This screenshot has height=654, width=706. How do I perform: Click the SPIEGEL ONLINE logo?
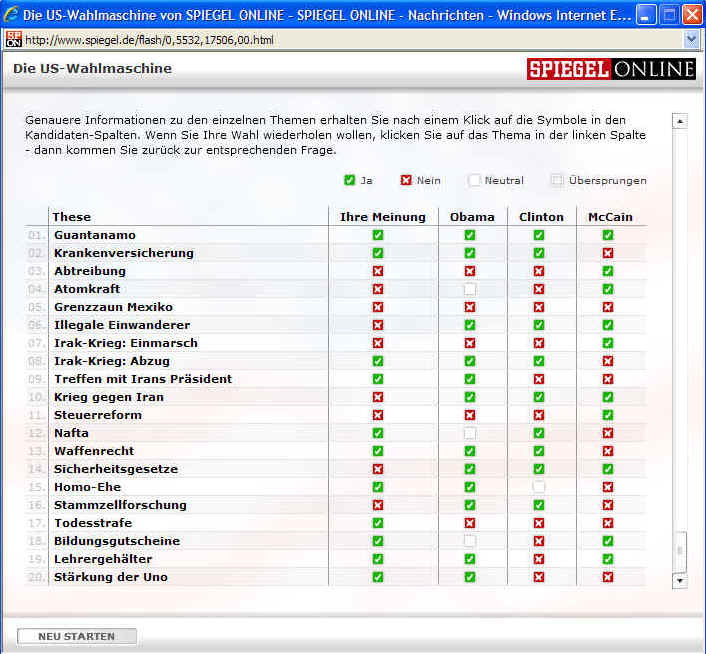(611, 69)
